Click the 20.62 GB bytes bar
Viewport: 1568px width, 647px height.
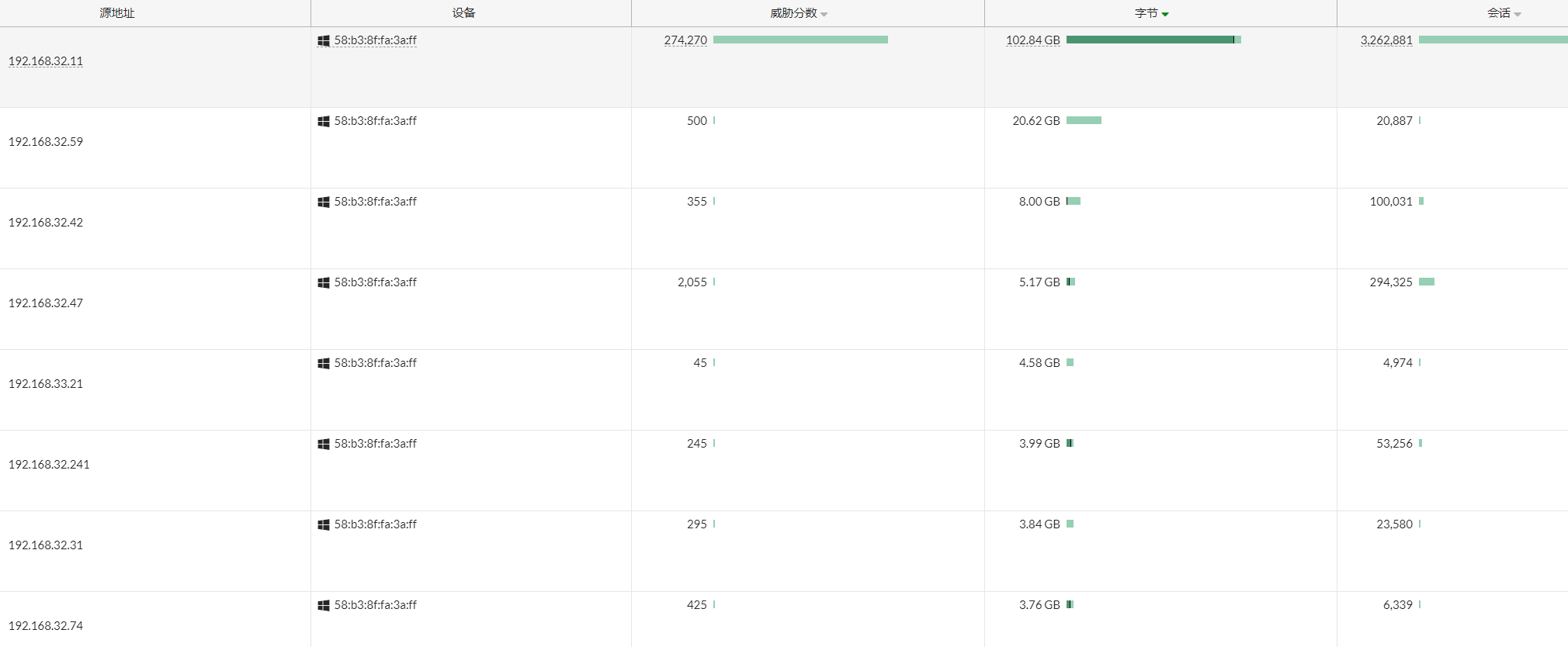tap(1084, 120)
